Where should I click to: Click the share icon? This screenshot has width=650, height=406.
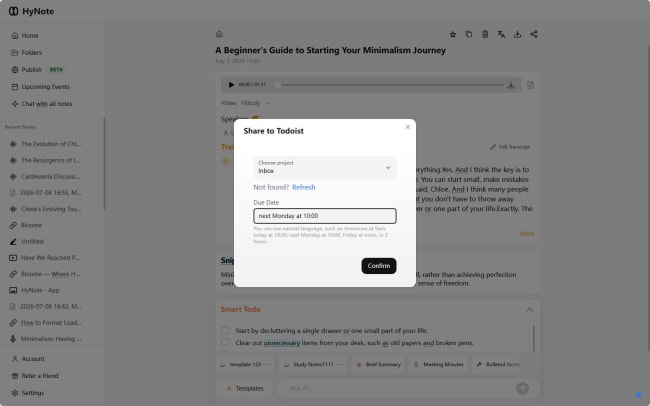534,34
